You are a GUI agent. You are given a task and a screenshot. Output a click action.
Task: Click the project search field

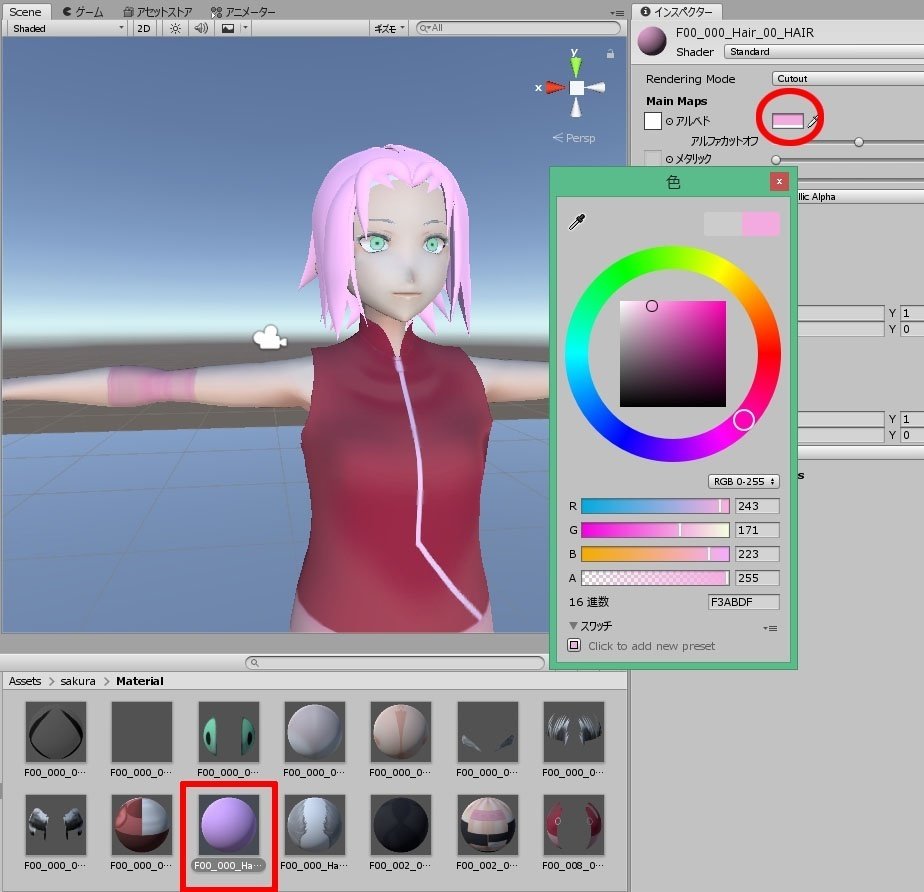coord(395,663)
